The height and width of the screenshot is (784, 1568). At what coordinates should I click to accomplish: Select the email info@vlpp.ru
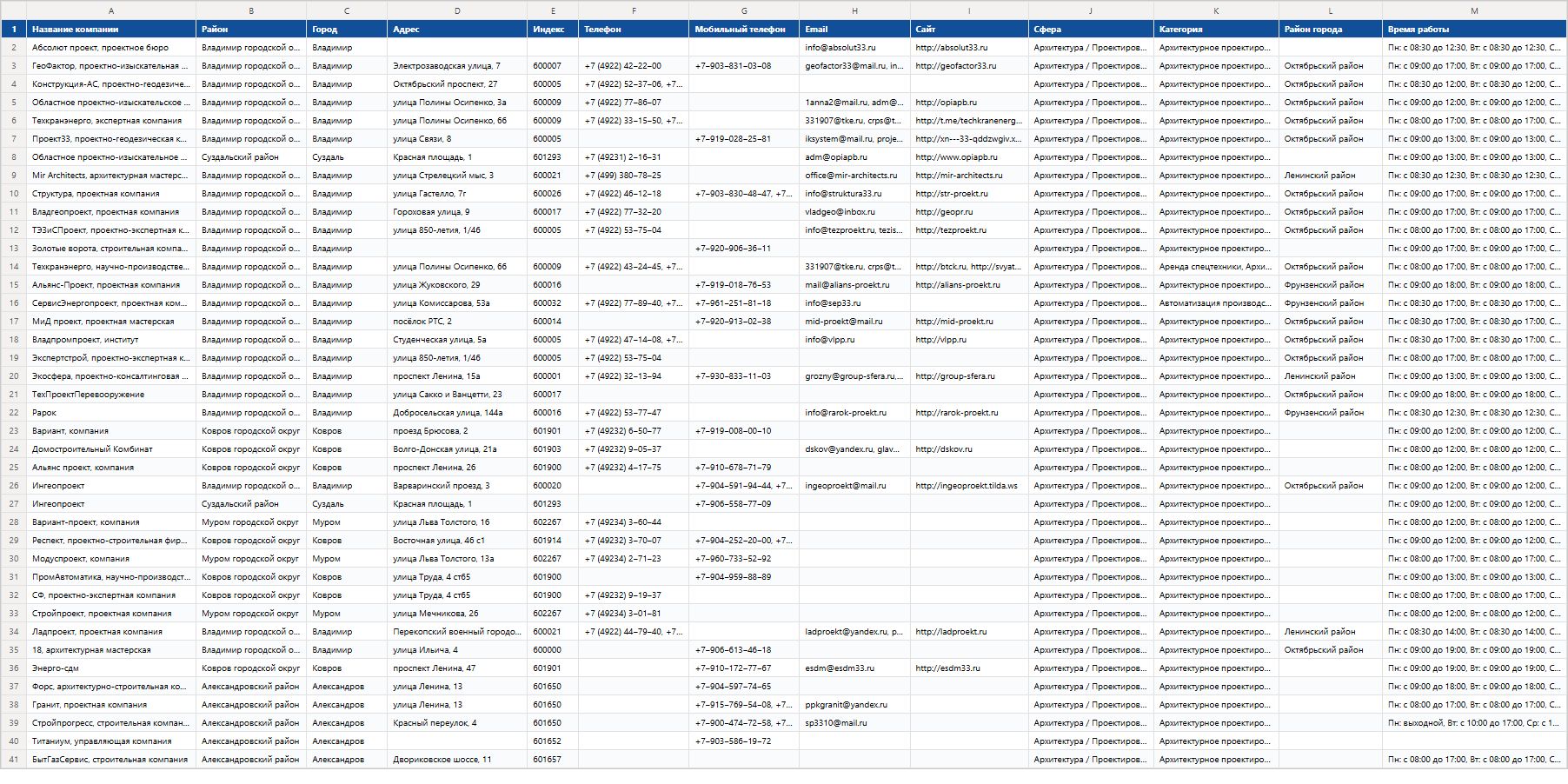point(854,340)
